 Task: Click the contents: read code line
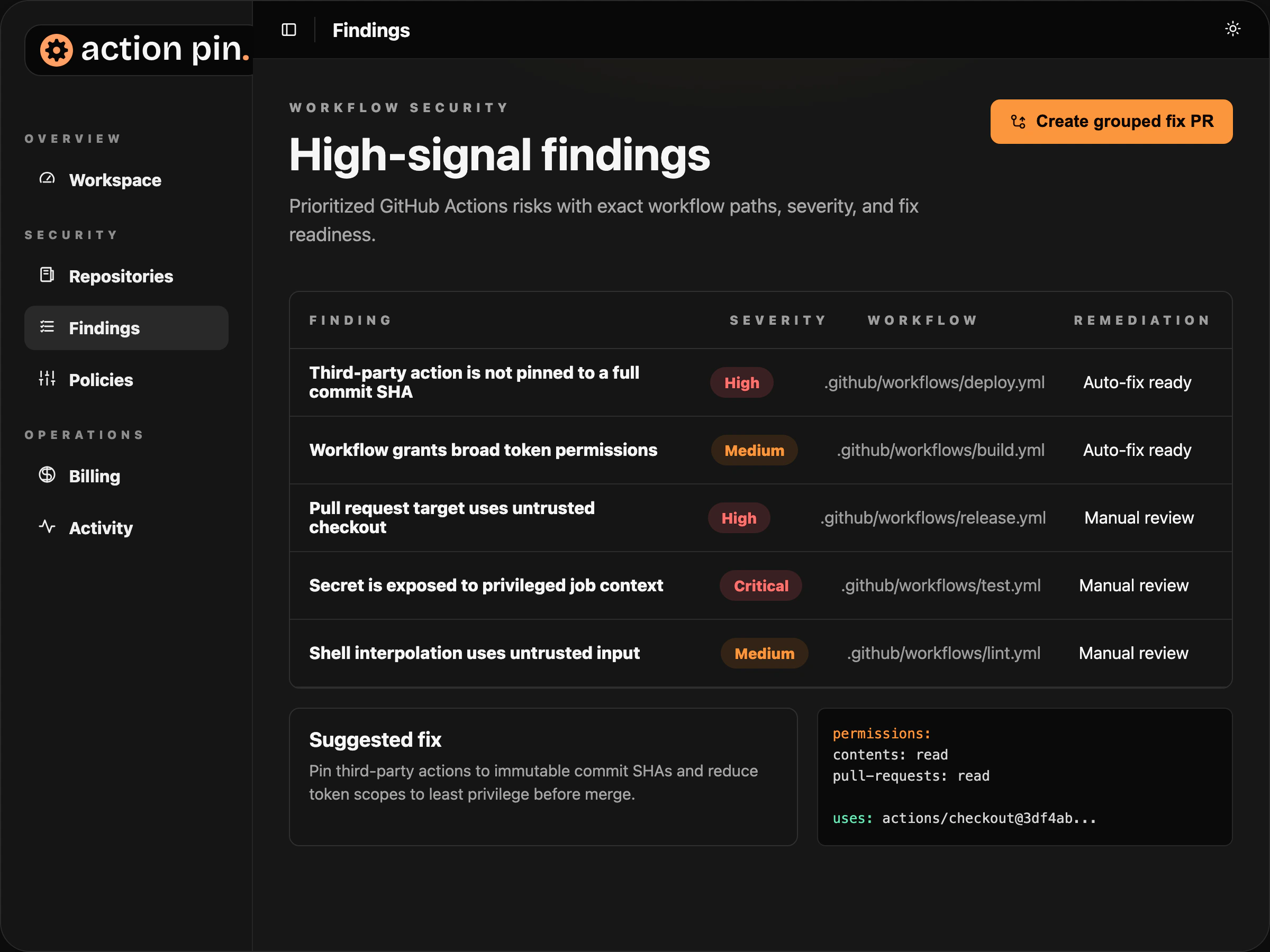click(x=890, y=755)
